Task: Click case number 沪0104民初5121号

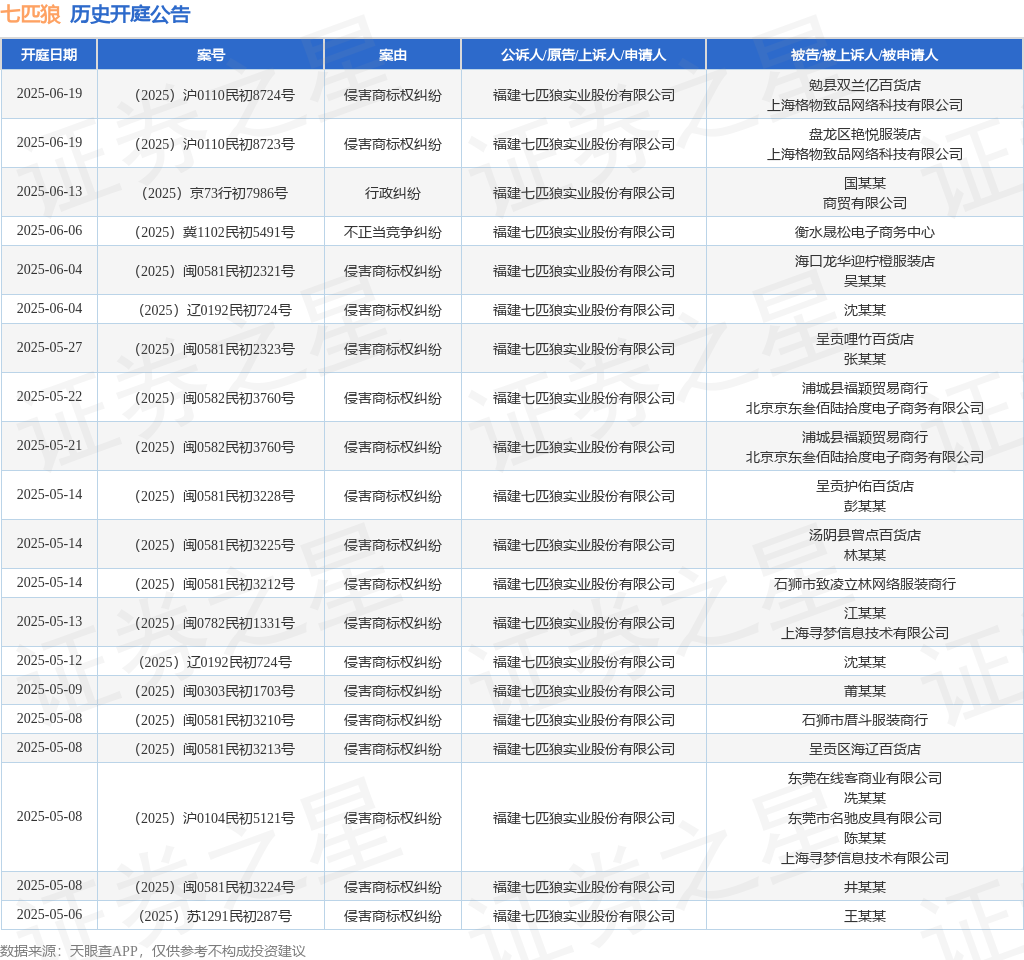Action: 215,818
